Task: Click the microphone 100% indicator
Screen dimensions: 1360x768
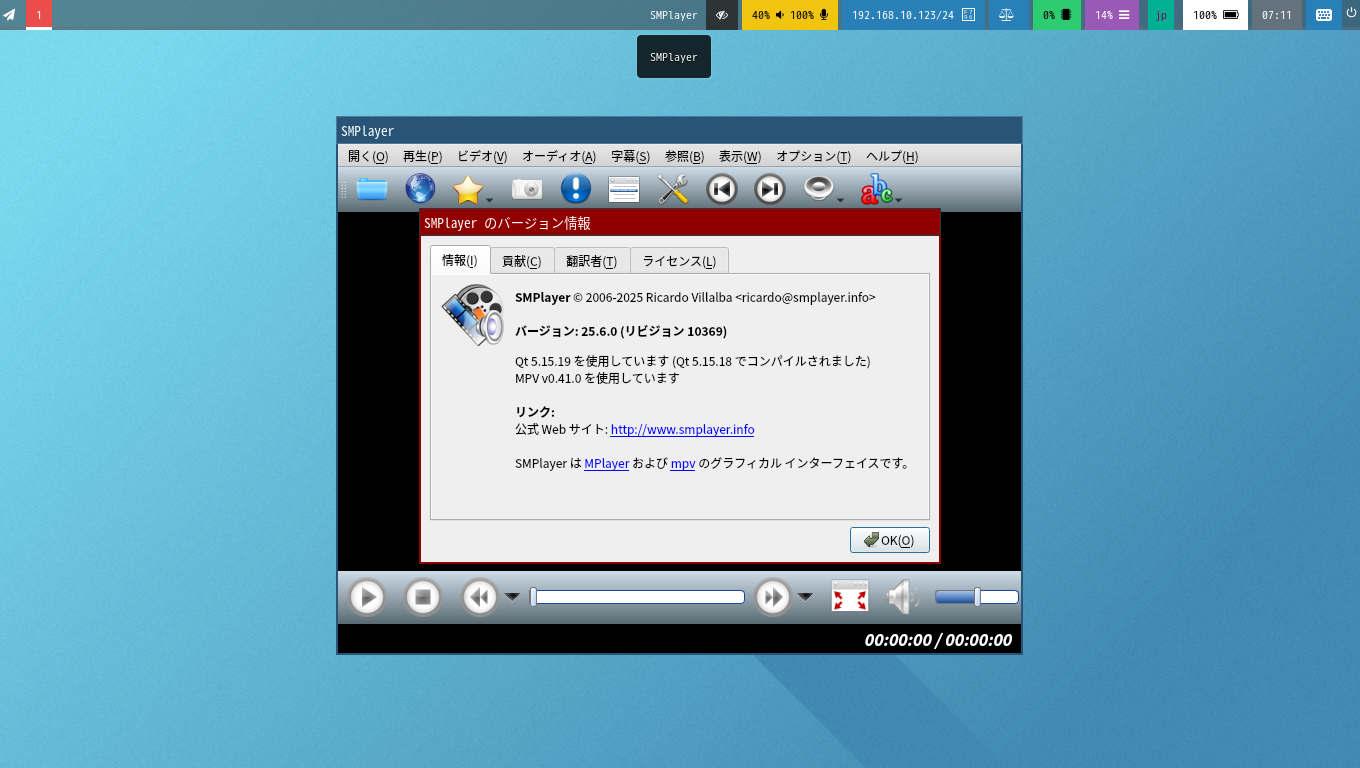Action: (810, 15)
